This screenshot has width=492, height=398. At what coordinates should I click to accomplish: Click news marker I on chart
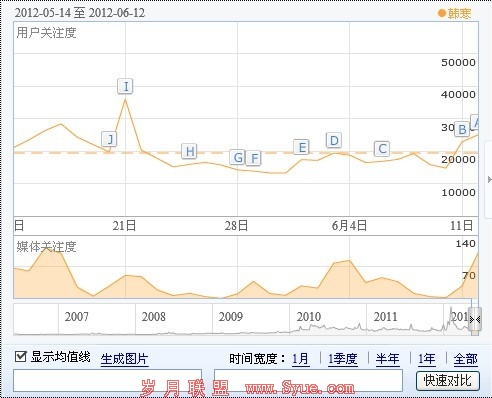tap(125, 86)
